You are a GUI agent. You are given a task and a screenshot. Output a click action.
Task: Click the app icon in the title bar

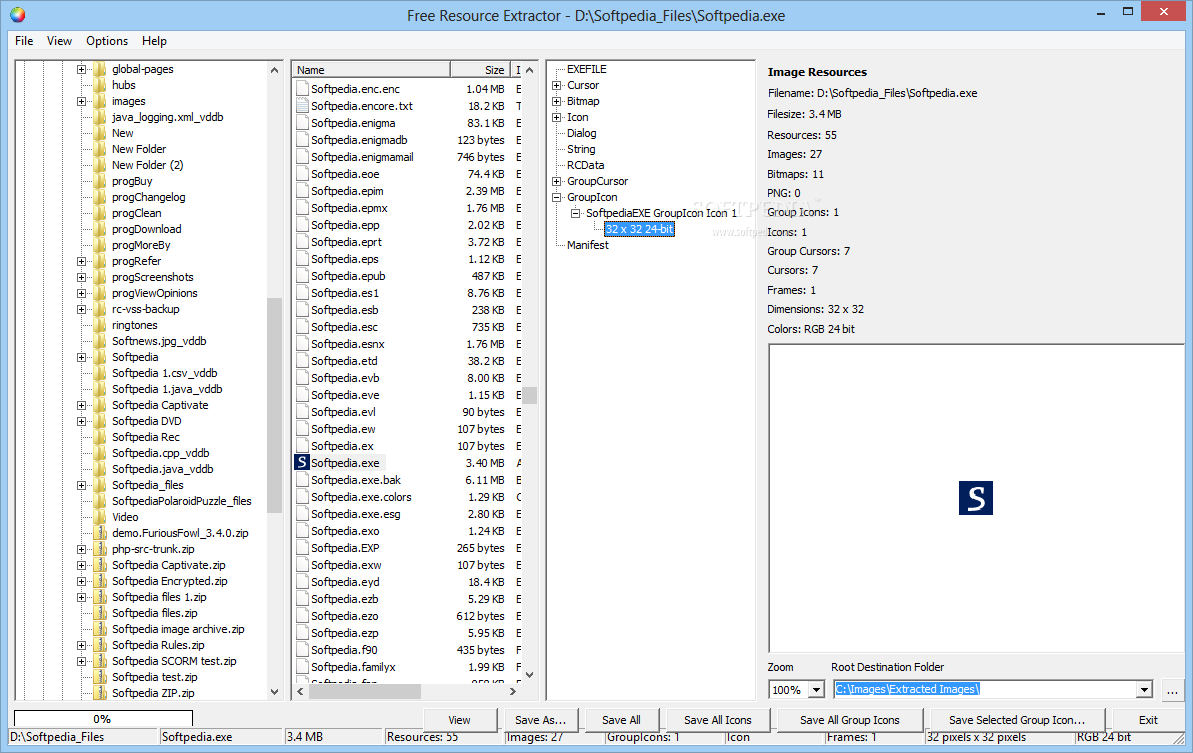tap(17, 14)
